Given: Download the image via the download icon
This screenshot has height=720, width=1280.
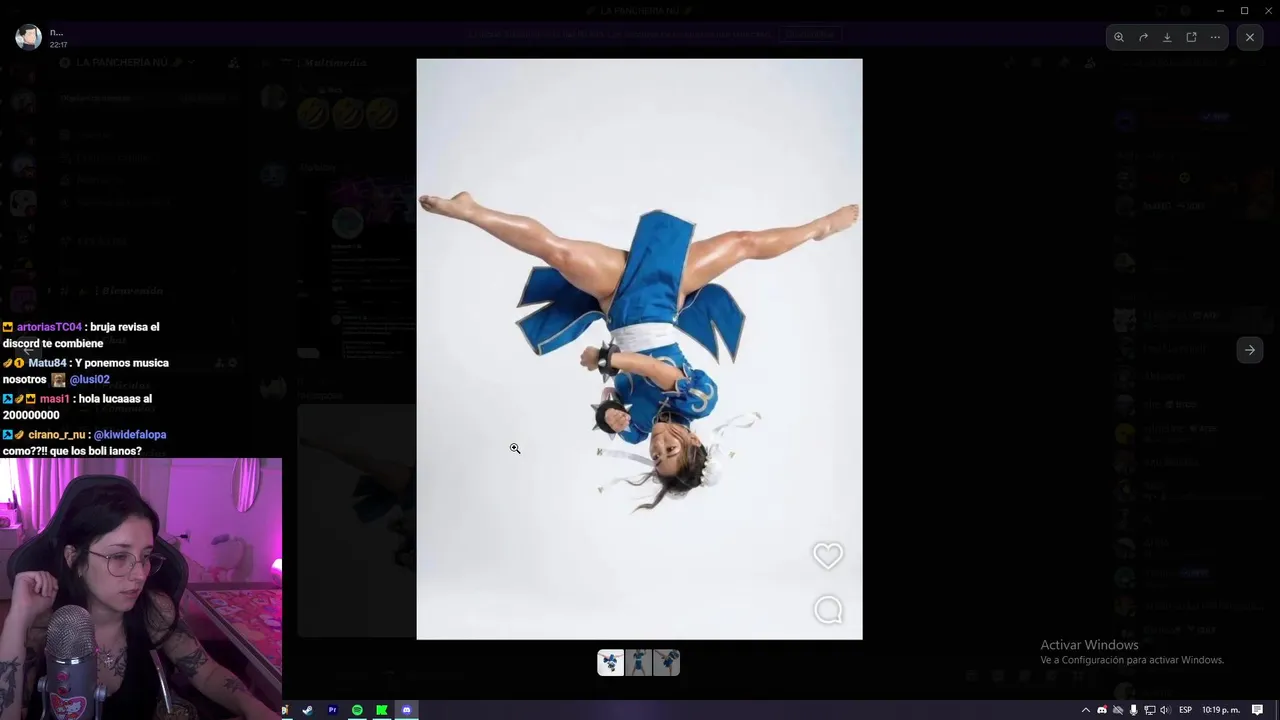Looking at the screenshot, I should click(1167, 37).
